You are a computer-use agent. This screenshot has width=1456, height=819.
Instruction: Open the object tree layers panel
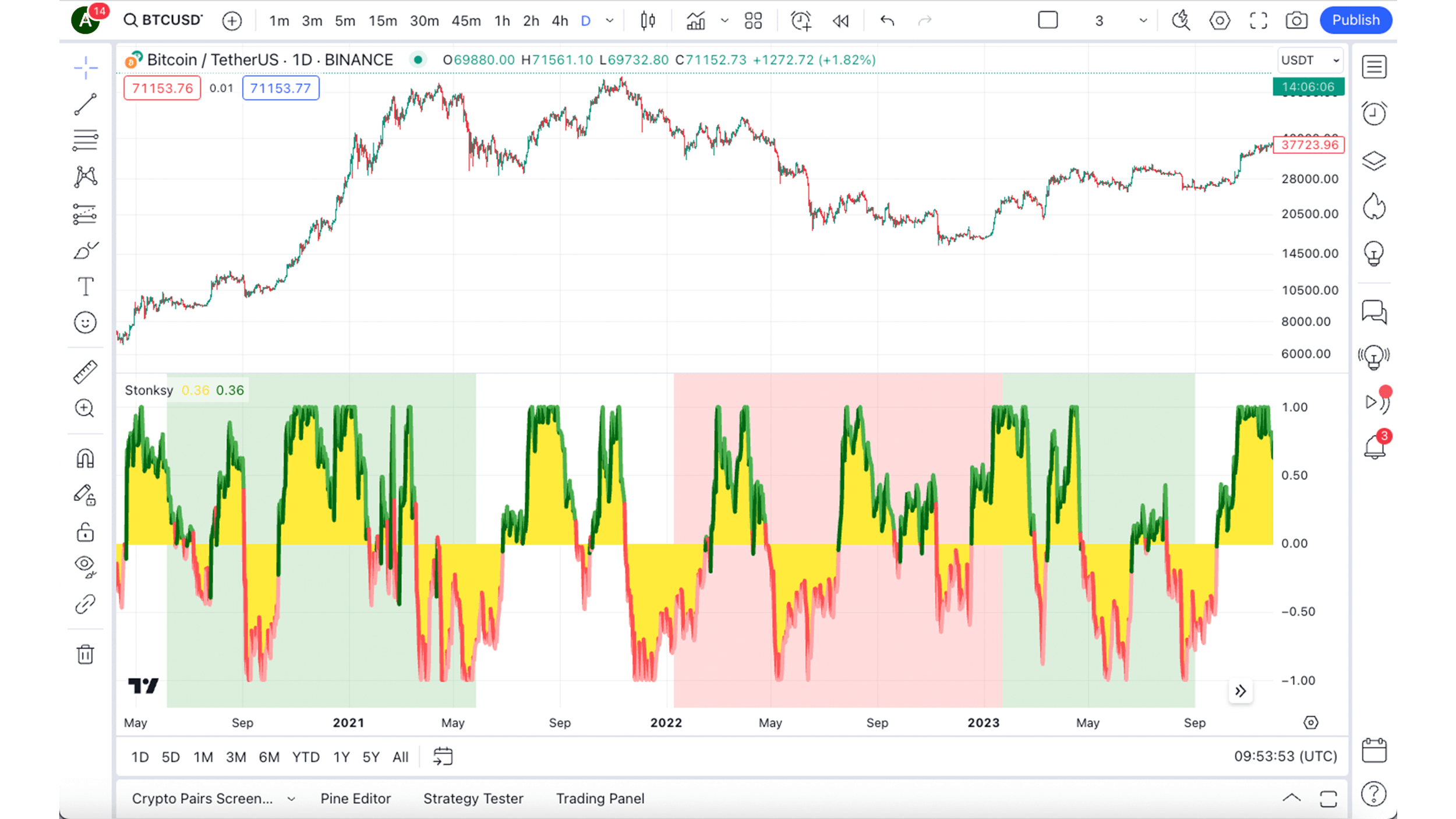1374,160
